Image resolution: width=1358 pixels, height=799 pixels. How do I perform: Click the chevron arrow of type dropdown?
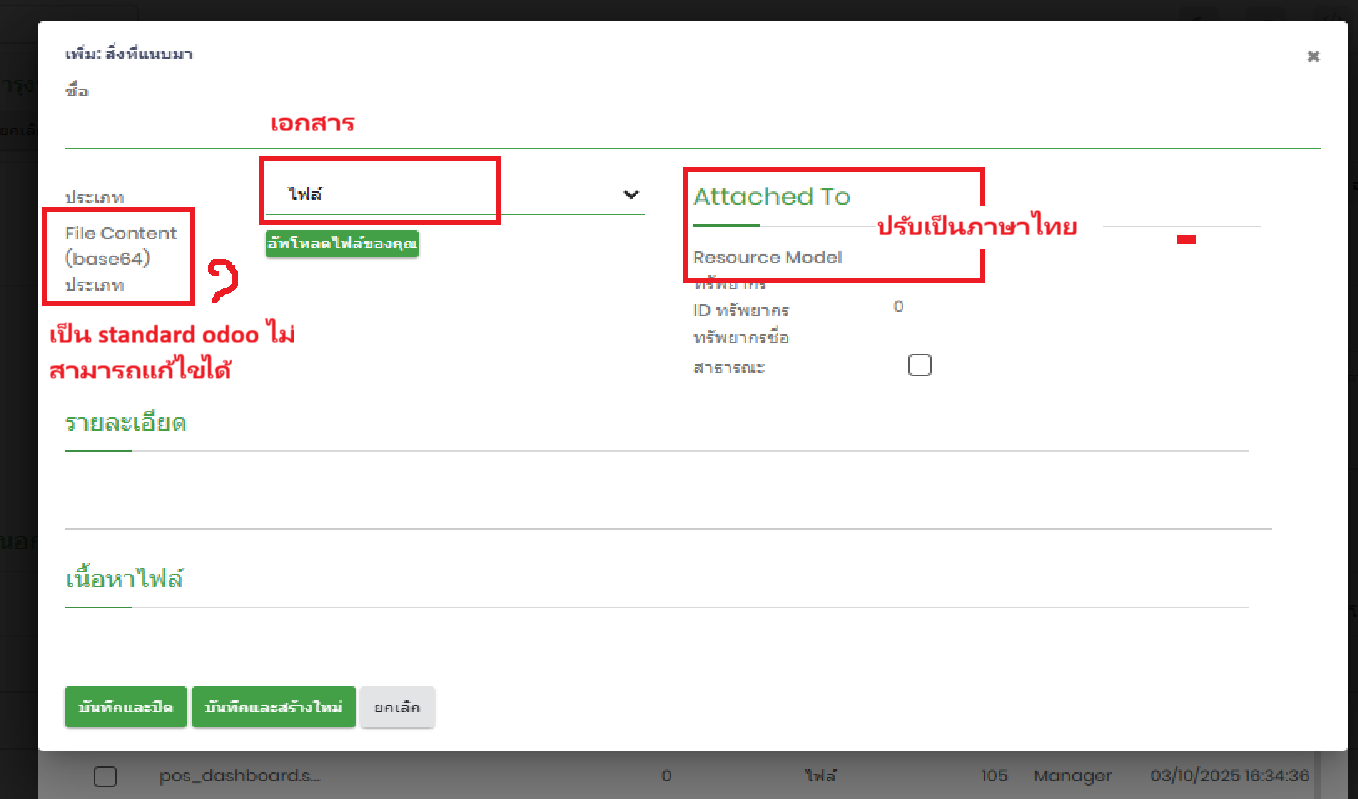631,194
